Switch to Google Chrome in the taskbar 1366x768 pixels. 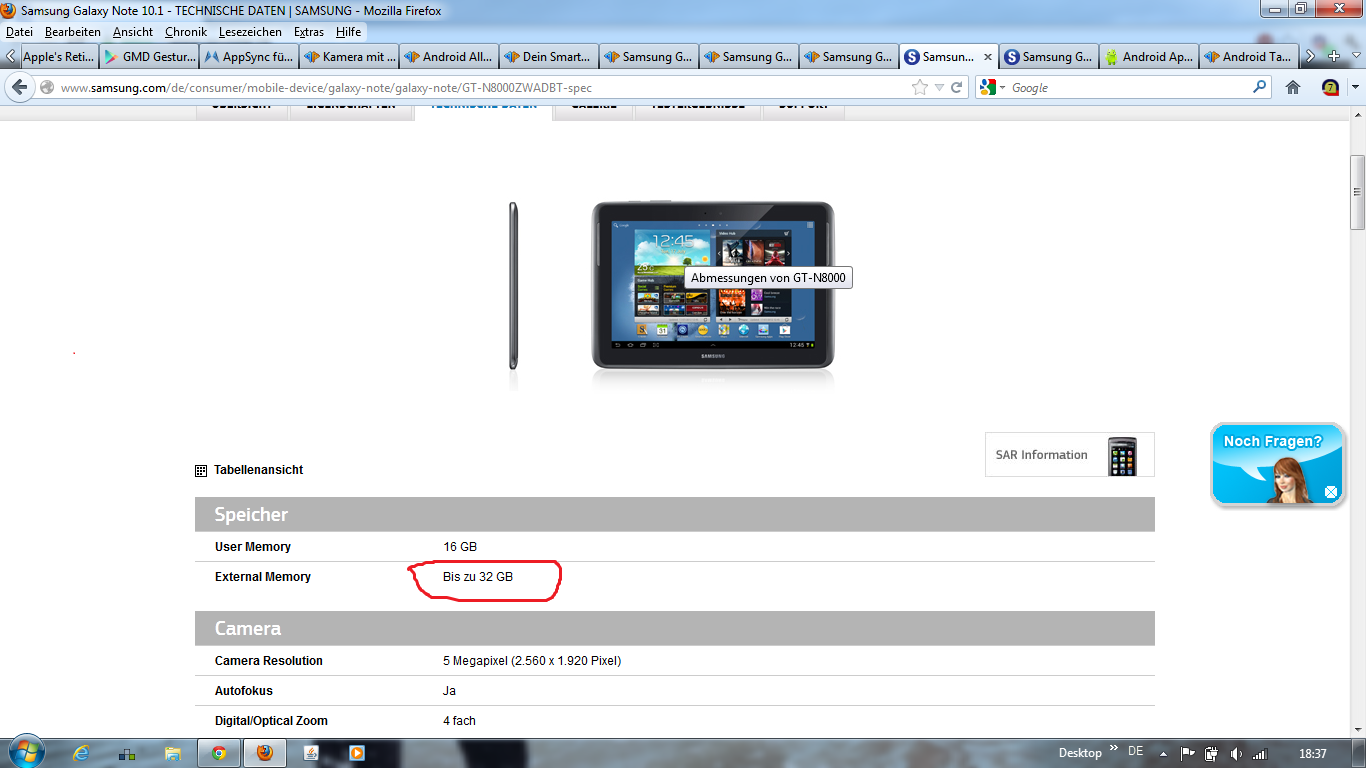click(x=219, y=753)
